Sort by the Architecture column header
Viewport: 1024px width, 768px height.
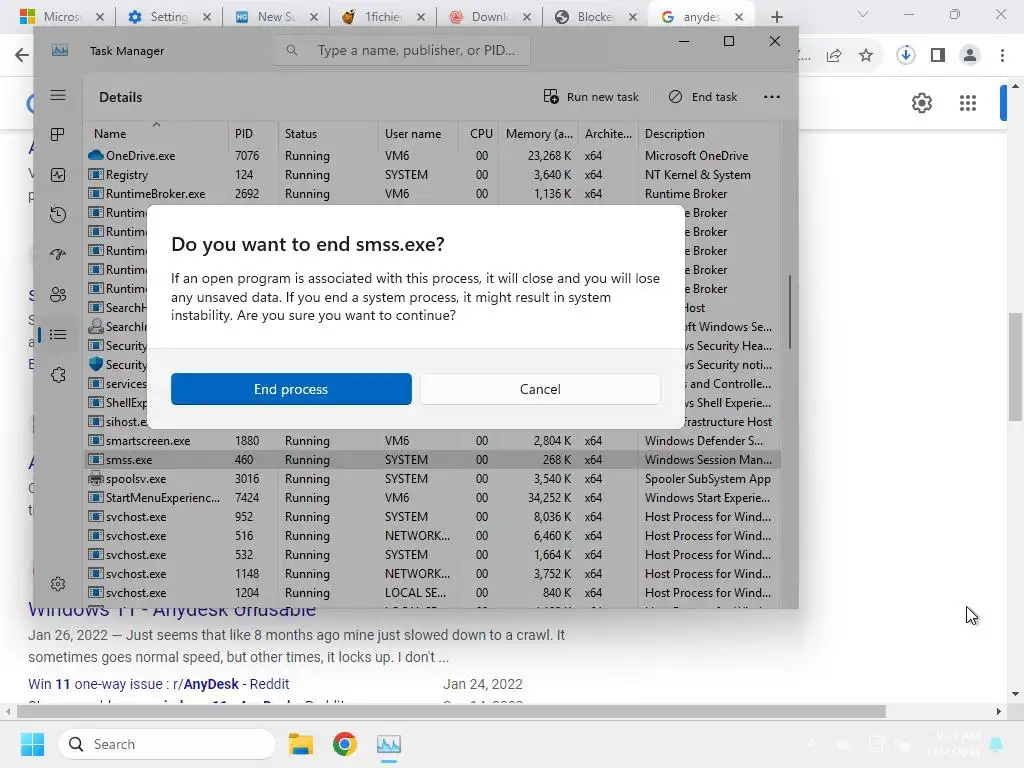[609, 134]
